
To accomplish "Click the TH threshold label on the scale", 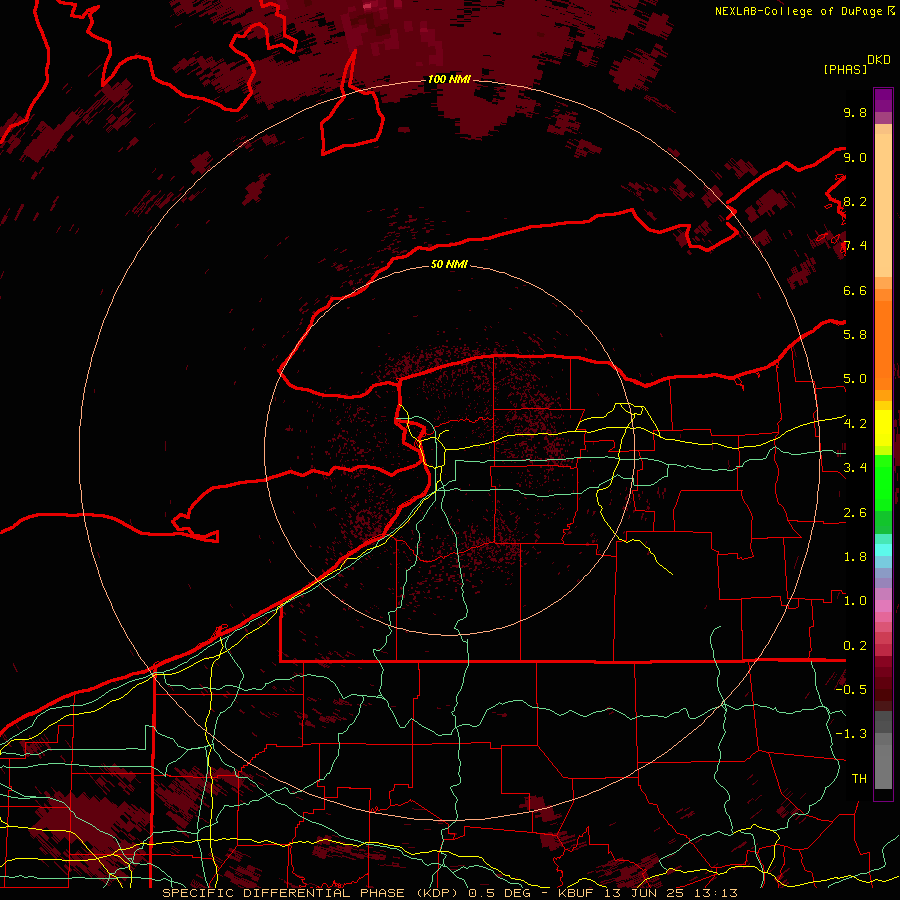I will pyautogui.click(x=859, y=779).
